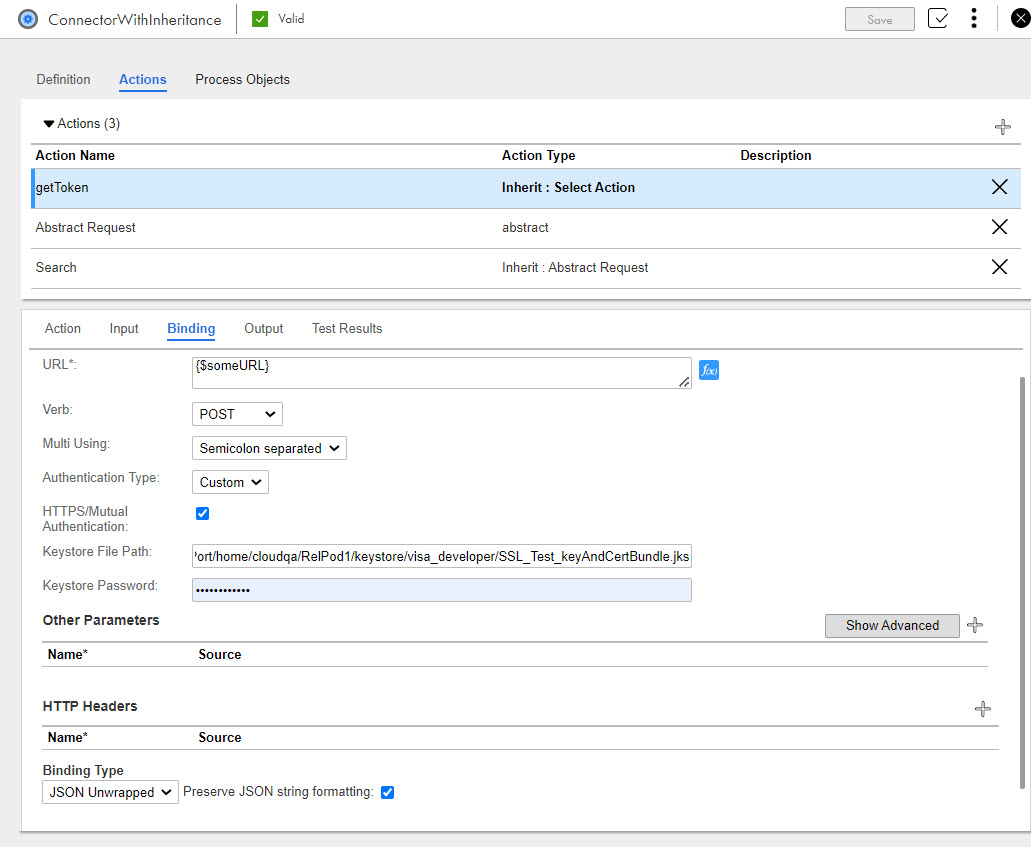
Task: Click the green Valid checkmark icon
Action: pyautogui.click(x=260, y=19)
